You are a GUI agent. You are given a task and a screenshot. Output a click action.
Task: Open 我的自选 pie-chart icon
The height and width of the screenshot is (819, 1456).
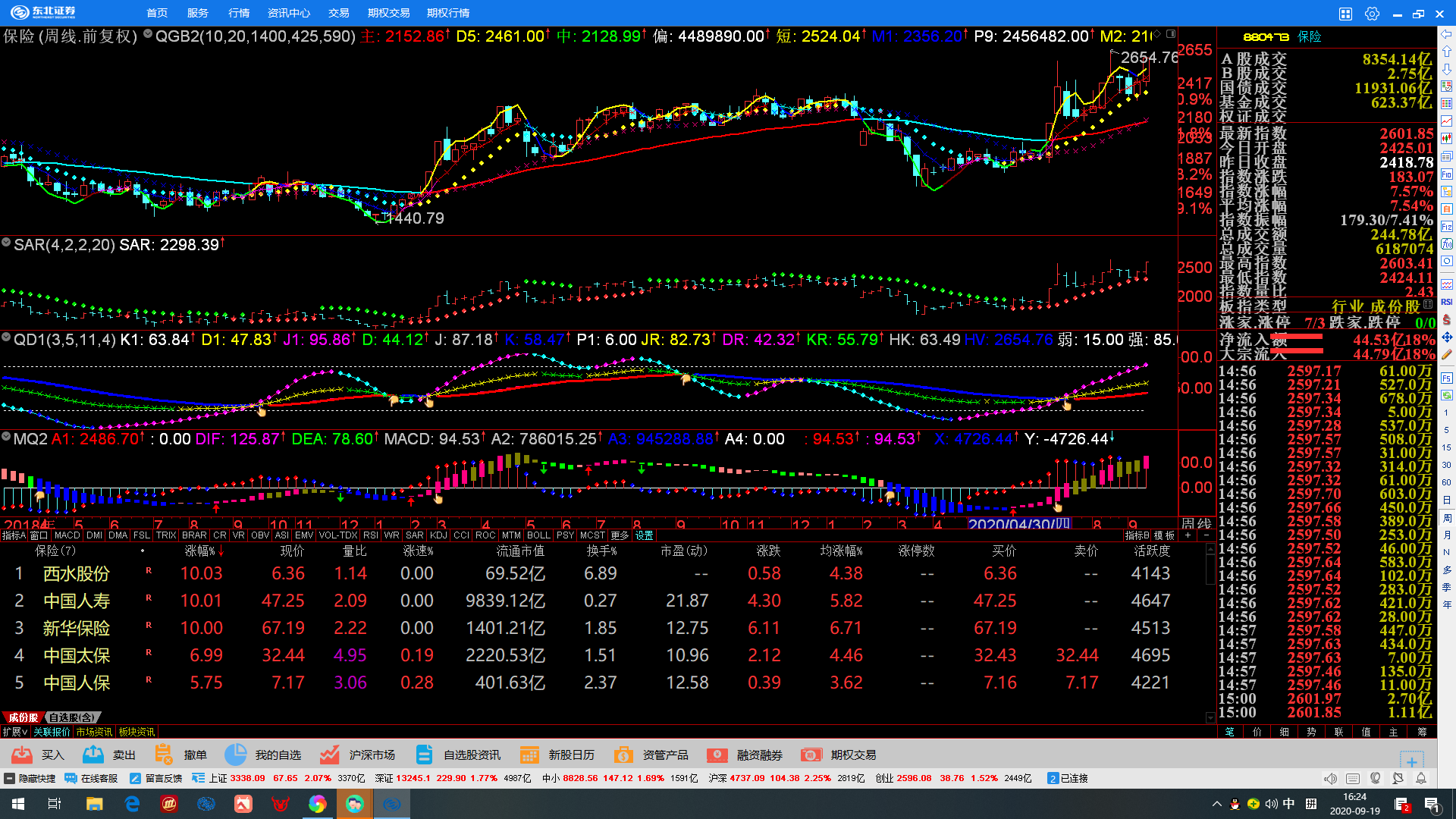point(236,755)
